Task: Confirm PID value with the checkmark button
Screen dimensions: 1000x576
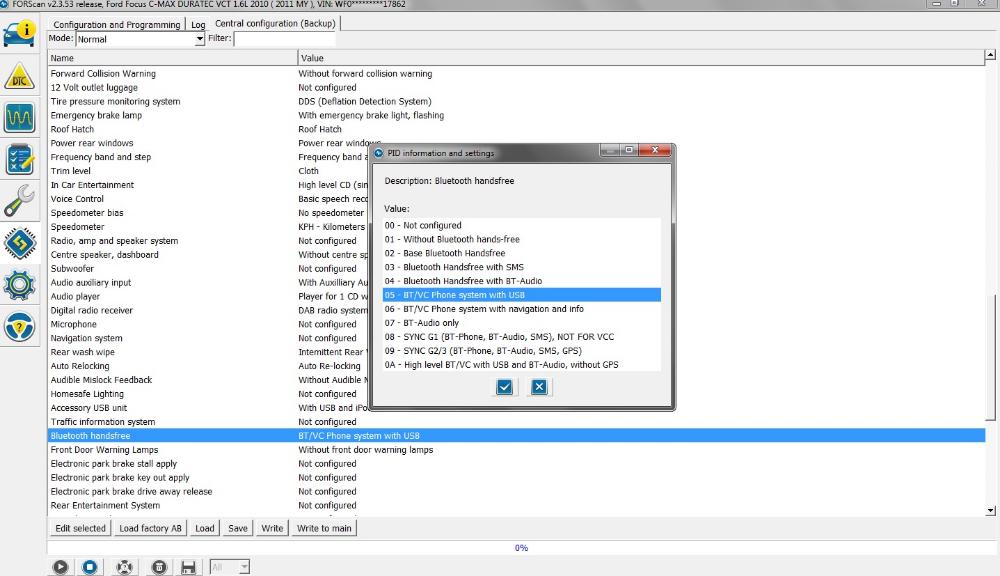Action: 505,387
